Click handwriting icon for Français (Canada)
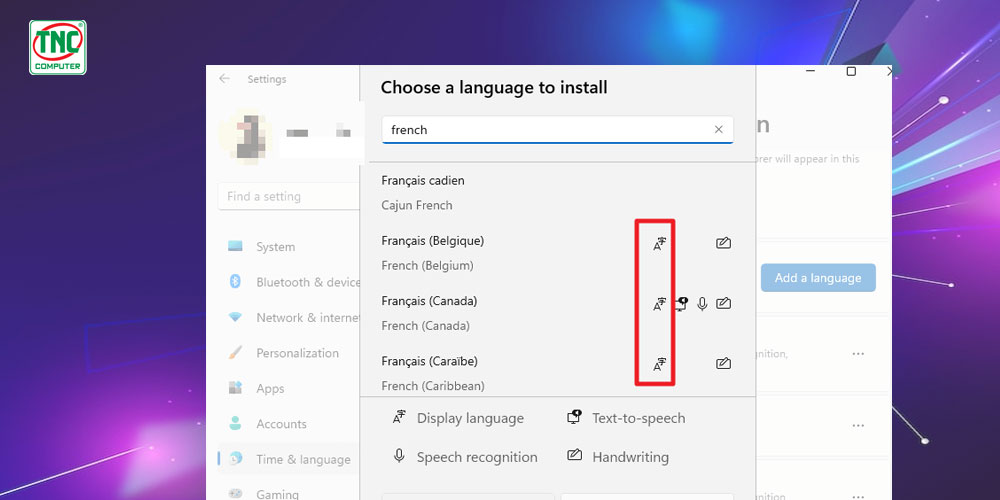Viewport: 1000px width, 500px height. 723,304
